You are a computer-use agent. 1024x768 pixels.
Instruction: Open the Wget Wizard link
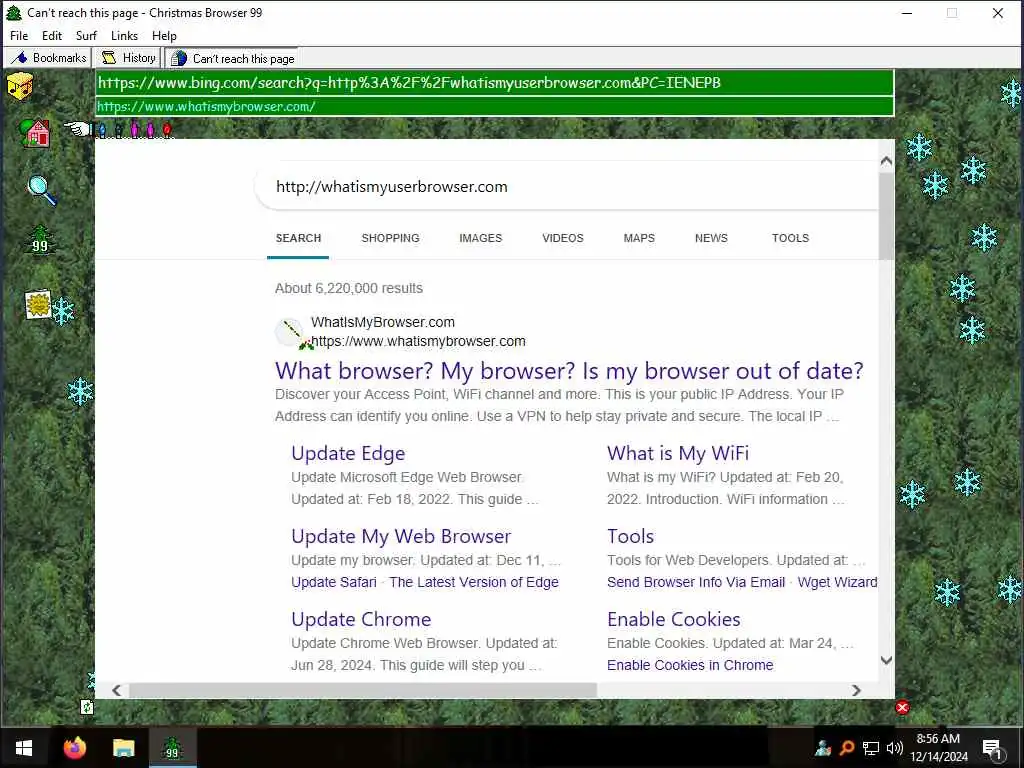coord(837,582)
